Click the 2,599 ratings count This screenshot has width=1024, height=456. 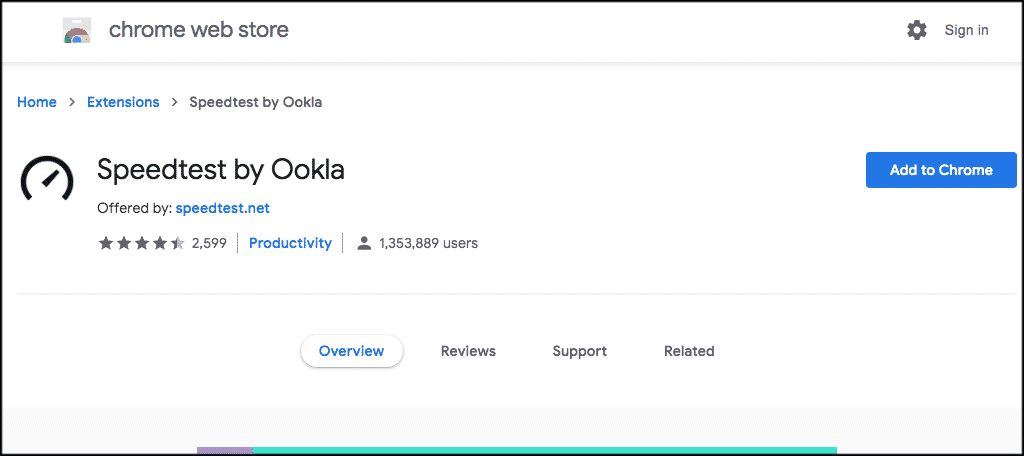point(209,244)
